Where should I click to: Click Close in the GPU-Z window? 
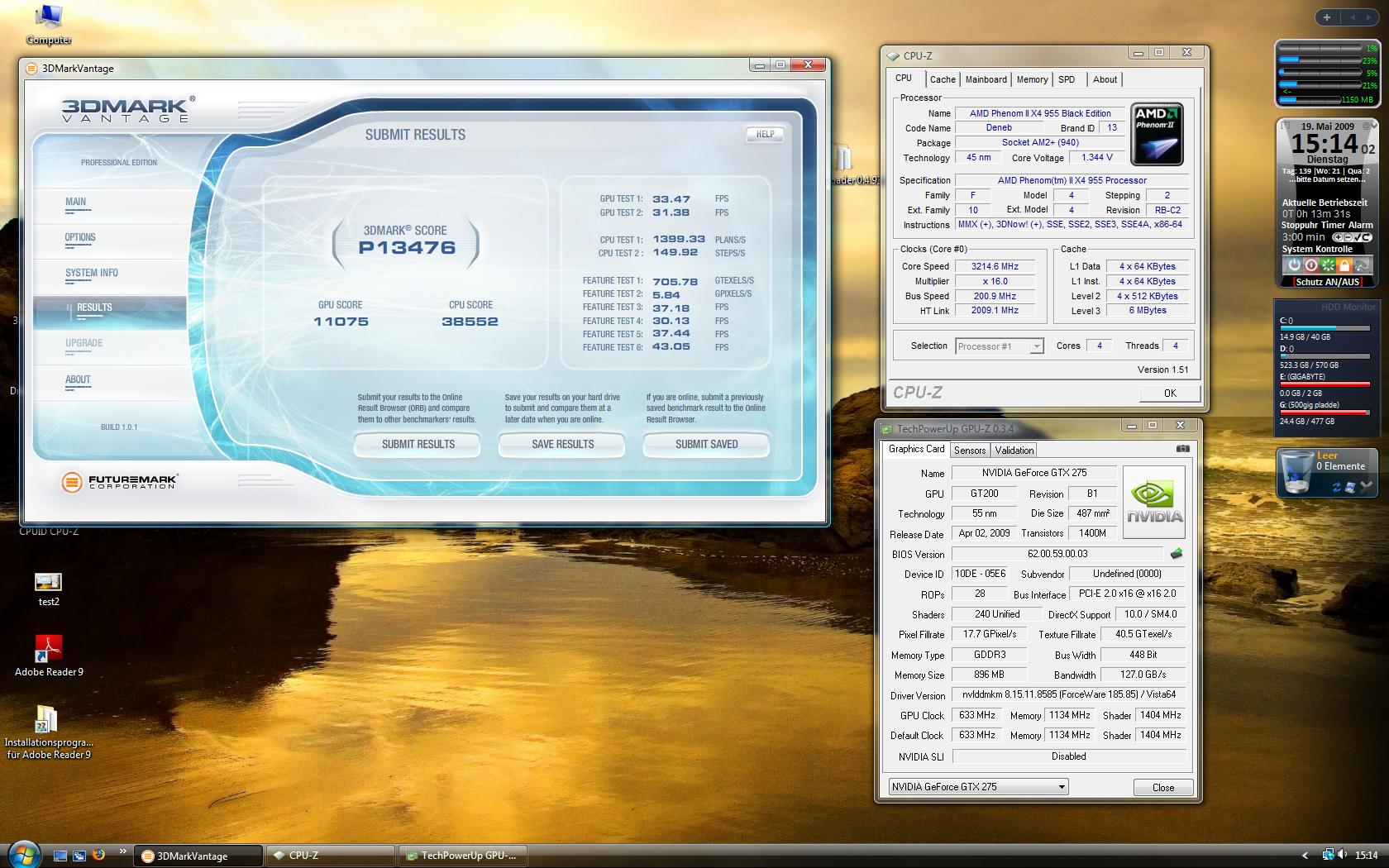[x=1163, y=787]
